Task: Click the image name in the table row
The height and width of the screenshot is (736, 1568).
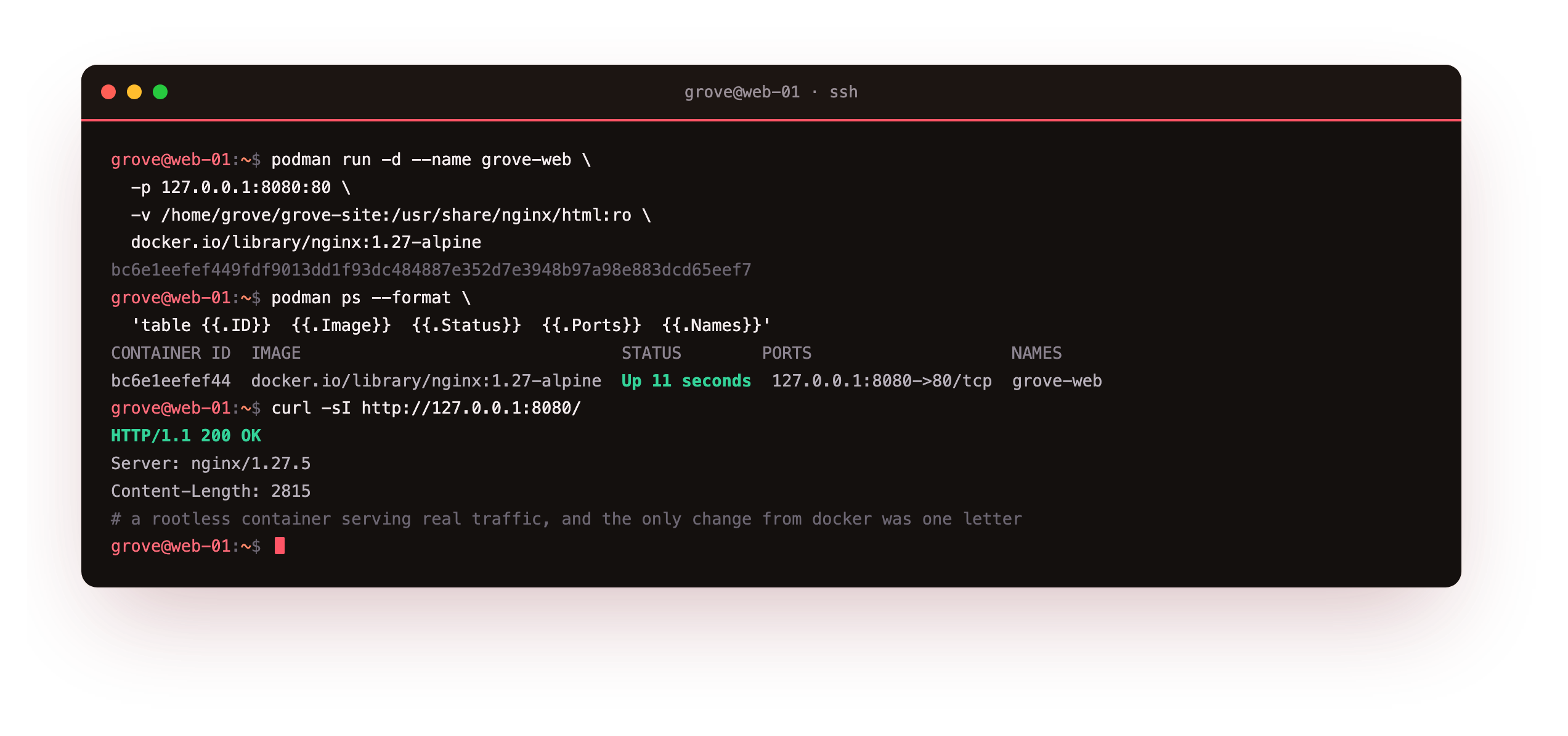Action: pos(426,381)
